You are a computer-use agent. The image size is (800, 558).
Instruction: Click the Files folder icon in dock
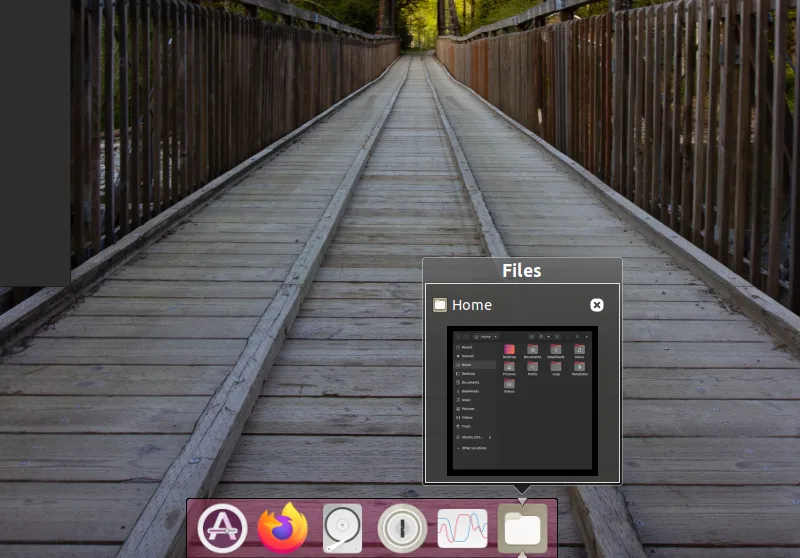click(522, 529)
